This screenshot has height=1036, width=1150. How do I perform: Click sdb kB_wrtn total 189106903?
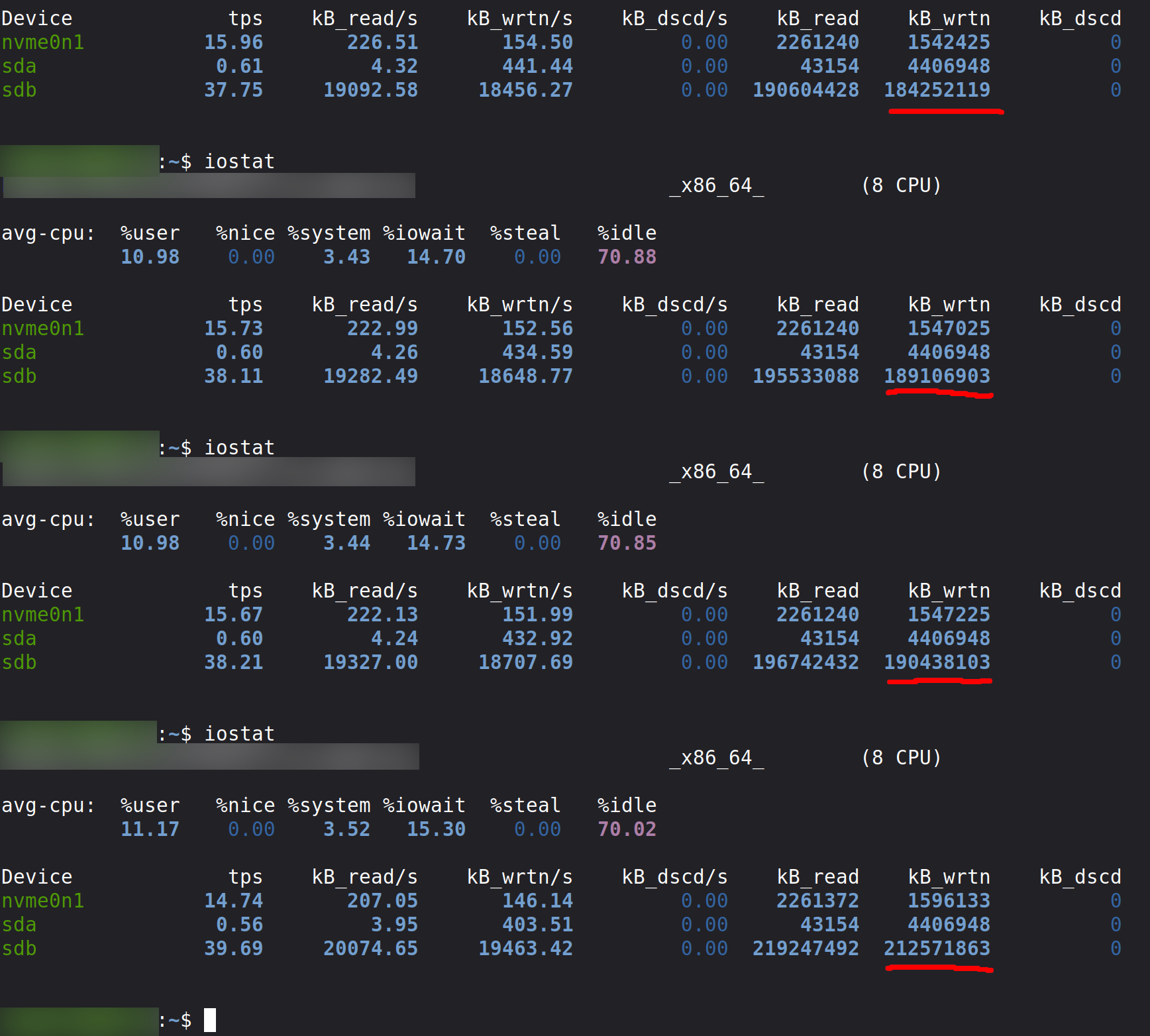[937, 376]
